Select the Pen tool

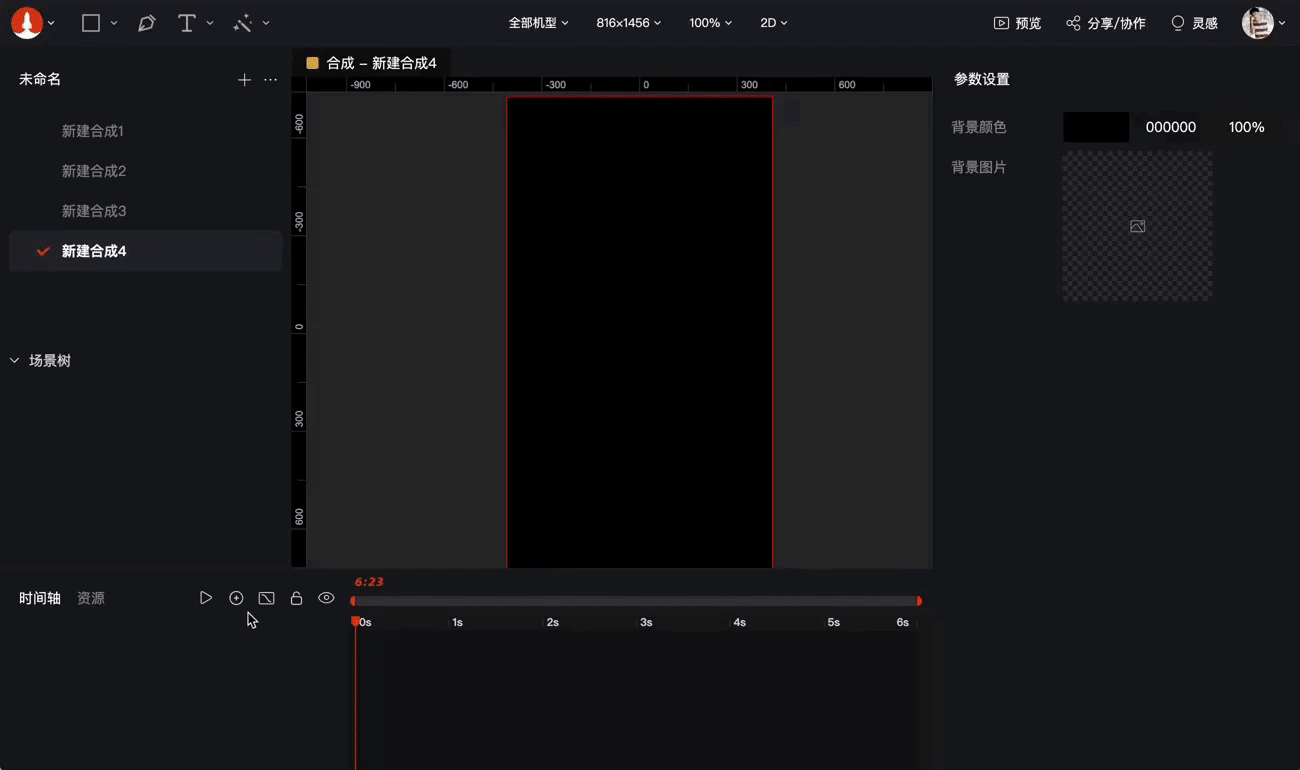[x=147, y=23]
